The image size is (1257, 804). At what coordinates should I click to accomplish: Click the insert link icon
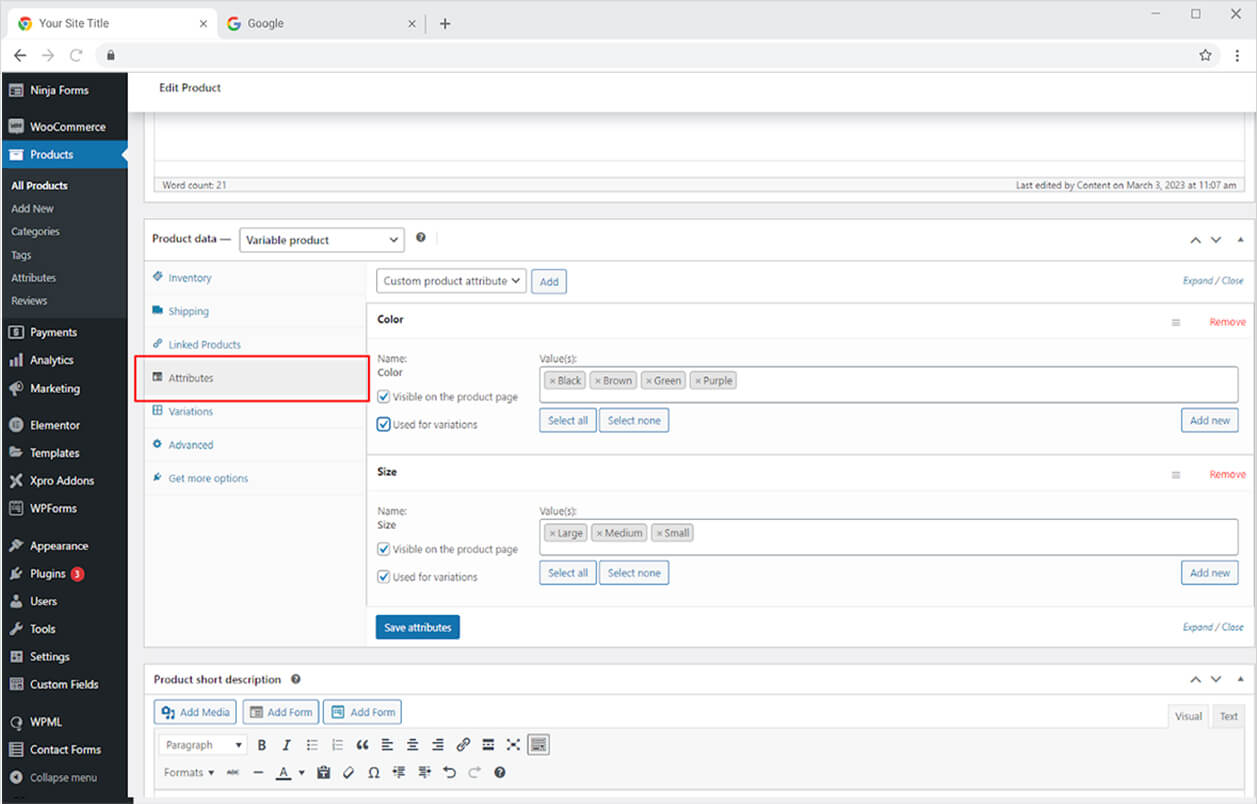(x=463, y=745)
